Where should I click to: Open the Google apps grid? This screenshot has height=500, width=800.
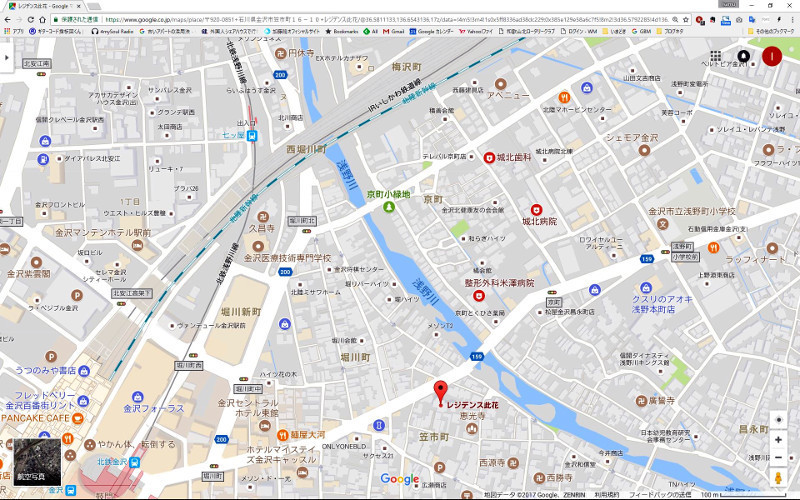(715, 56)
